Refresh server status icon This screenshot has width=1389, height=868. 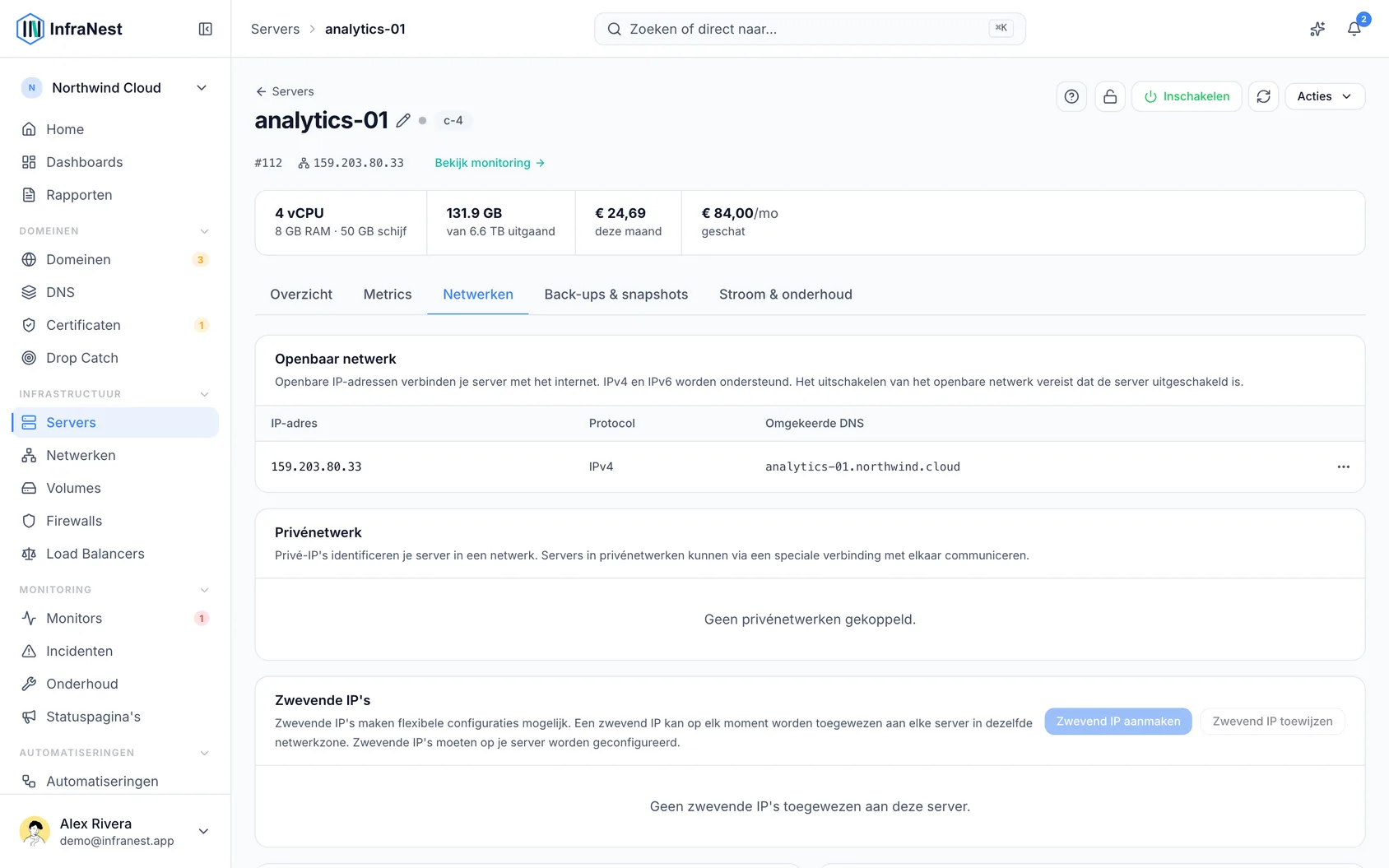point(1263,96)
